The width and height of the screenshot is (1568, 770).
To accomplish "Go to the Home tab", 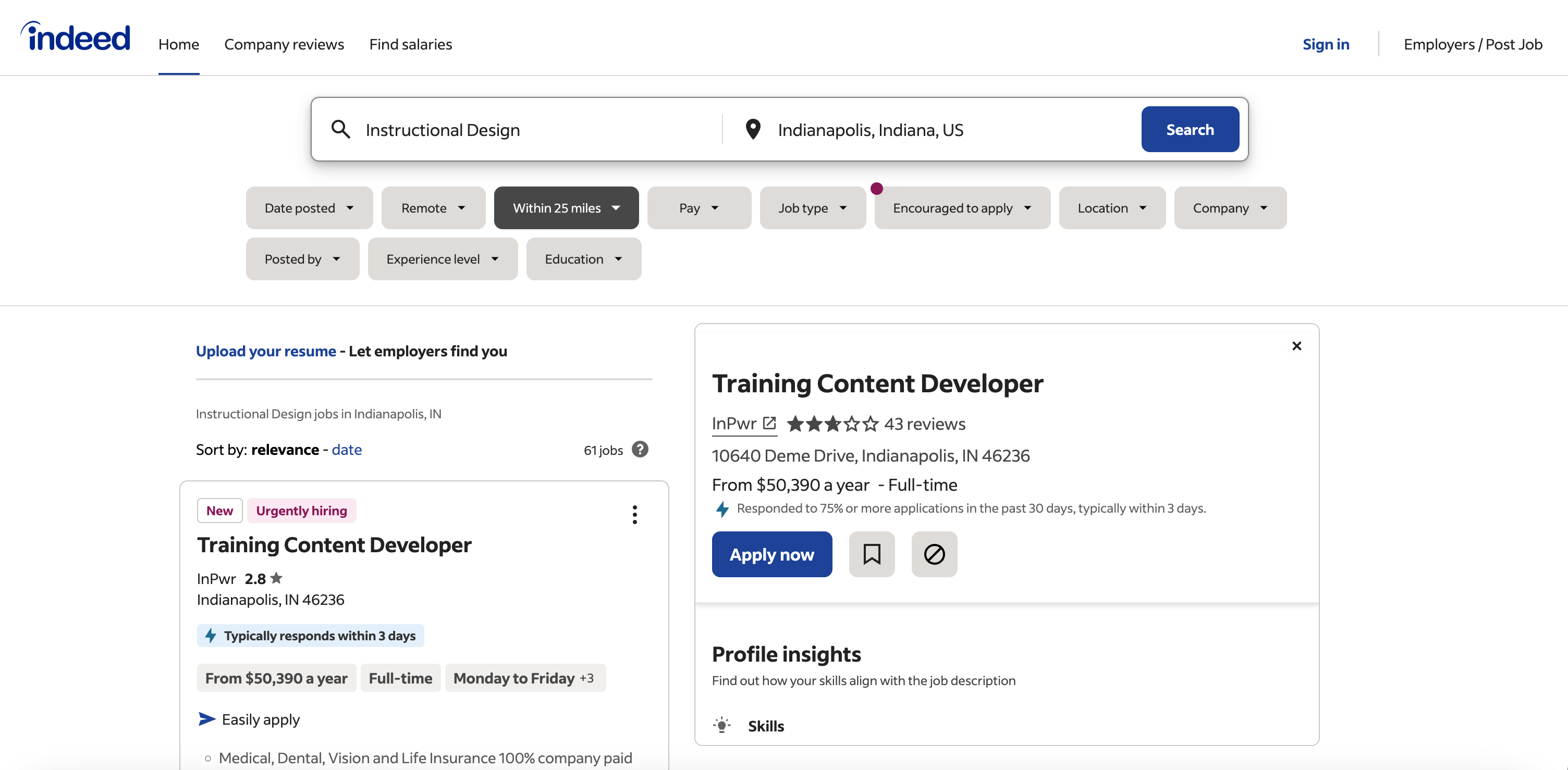I will coord(178,44).
